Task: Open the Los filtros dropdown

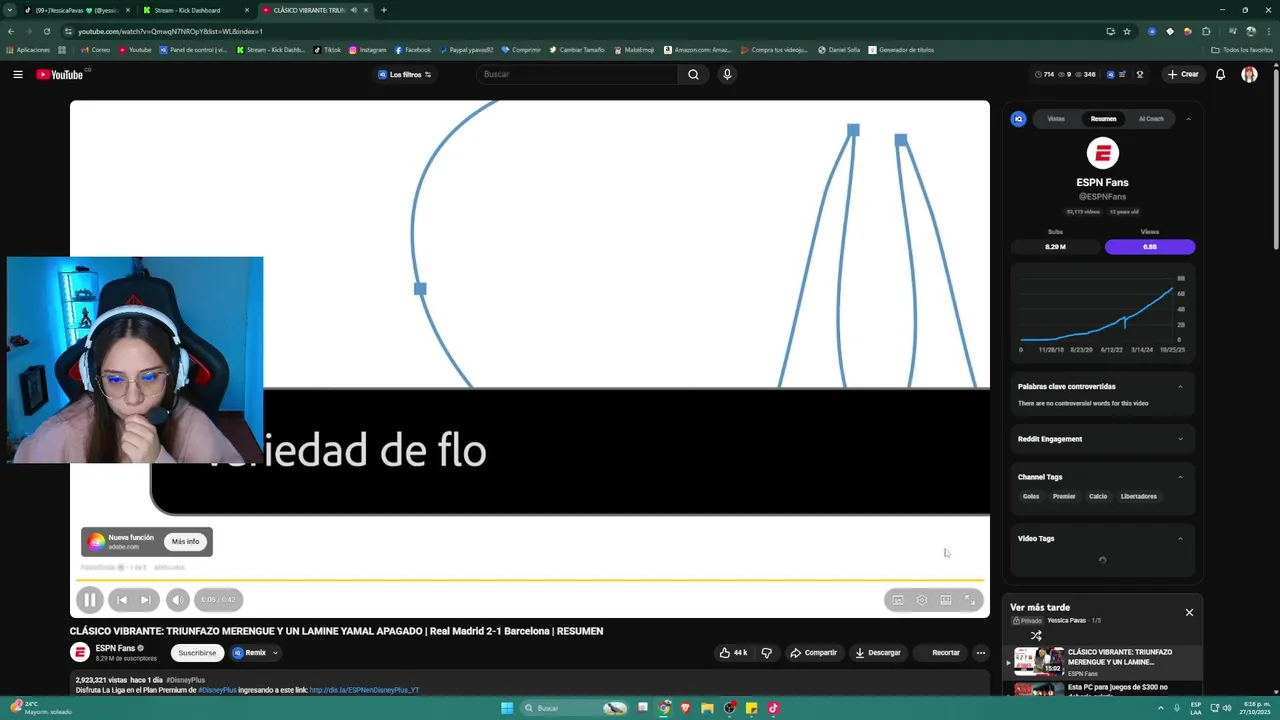Action: pyautogui.click(x=404, y=74)
